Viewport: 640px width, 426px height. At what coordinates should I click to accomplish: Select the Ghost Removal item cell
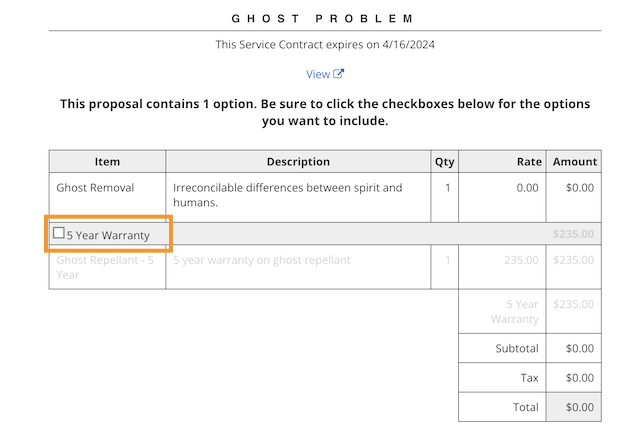pyautogui.click(x=95, y=187)
